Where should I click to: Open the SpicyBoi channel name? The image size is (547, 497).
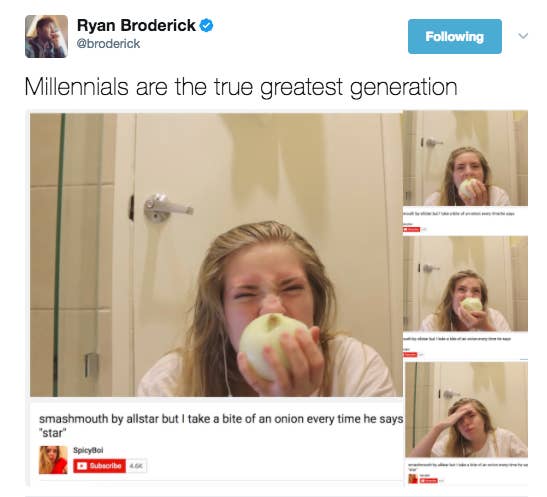[88, 450]
